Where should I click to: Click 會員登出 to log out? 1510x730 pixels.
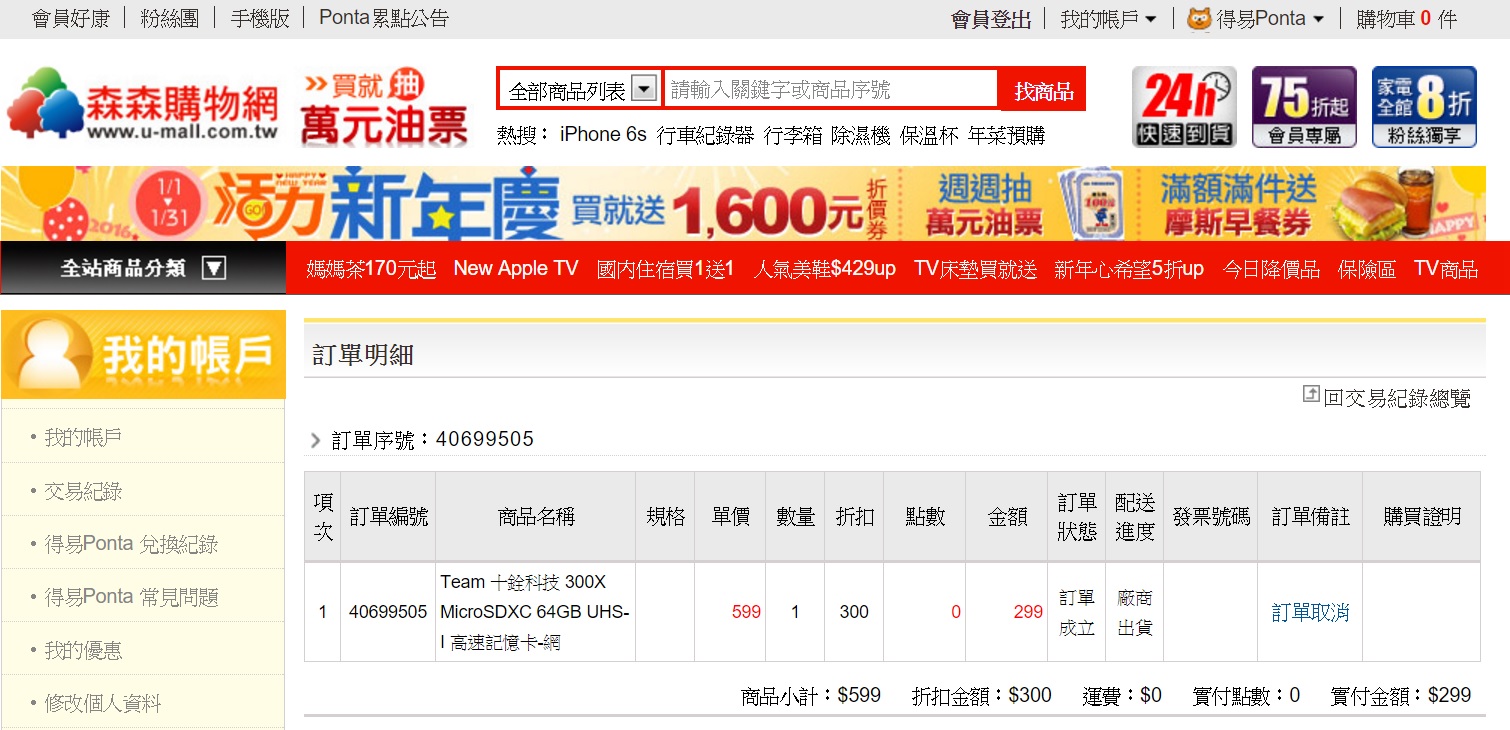pyautogui.click(x=991, y=19)
